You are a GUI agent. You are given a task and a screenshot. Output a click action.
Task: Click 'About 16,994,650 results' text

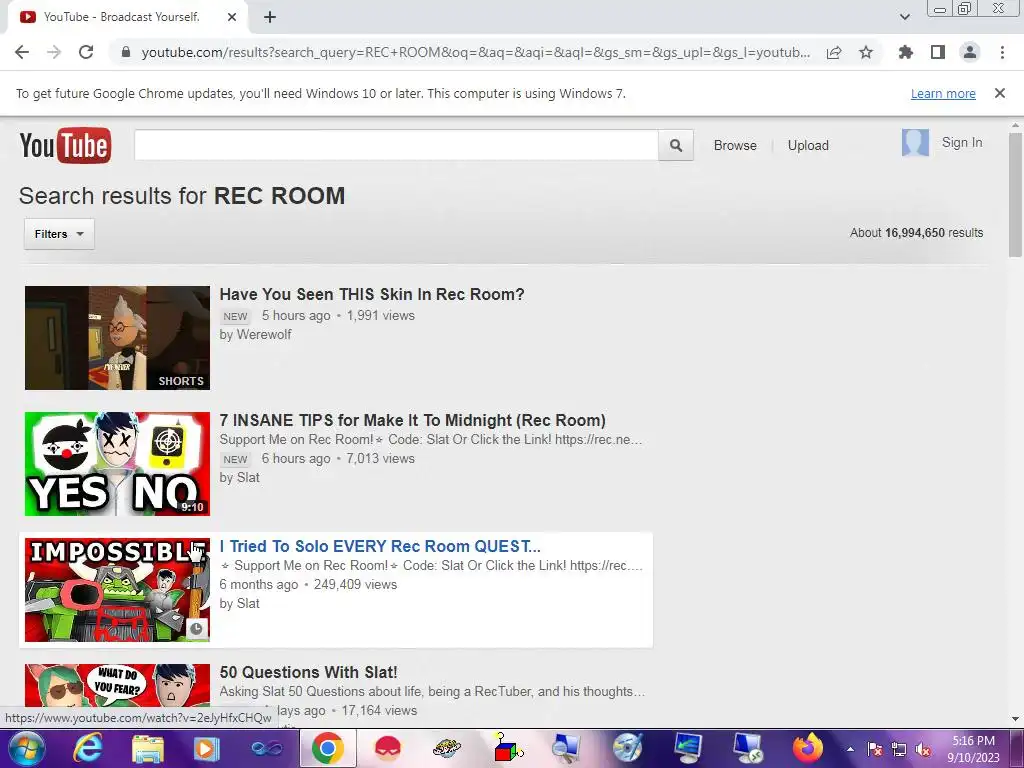[x=916, y=233]
